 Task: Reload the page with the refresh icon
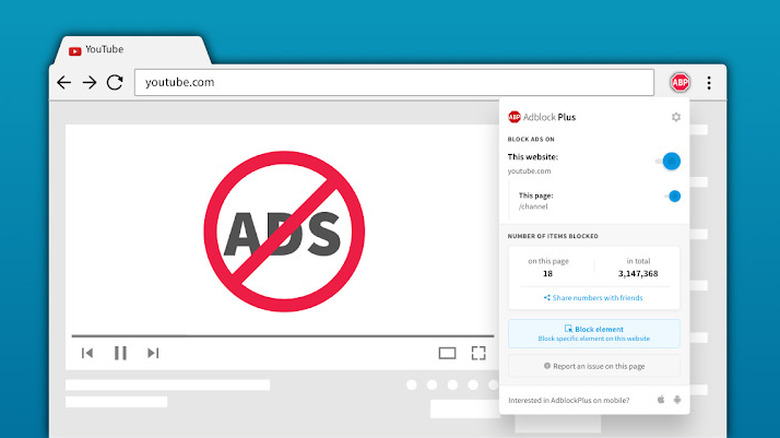coord(115,82)
